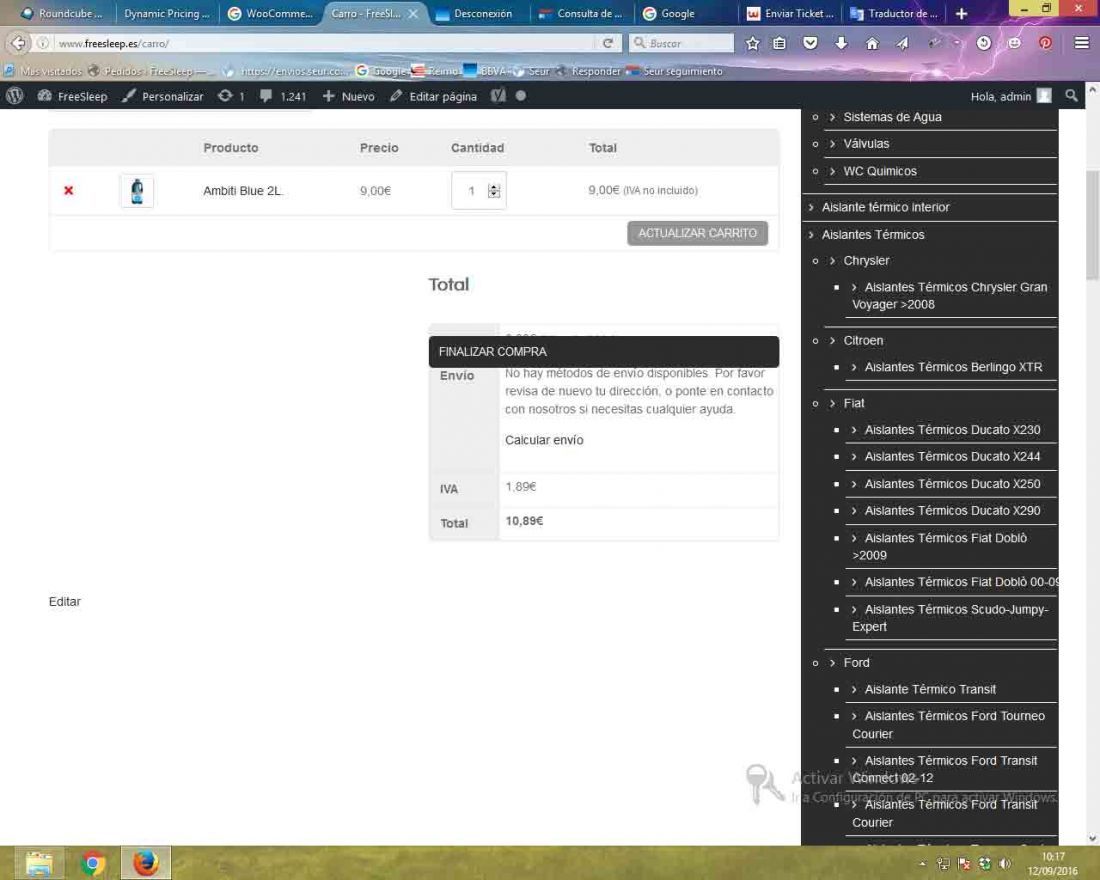Screen dimensions: 1100x880
Task: Click the volume speaker tray icon
Action: pos(1005,864)
